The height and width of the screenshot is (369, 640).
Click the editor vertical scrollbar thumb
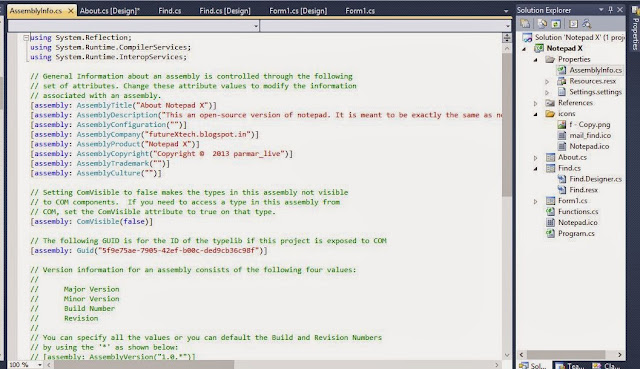tap(507, 124)
